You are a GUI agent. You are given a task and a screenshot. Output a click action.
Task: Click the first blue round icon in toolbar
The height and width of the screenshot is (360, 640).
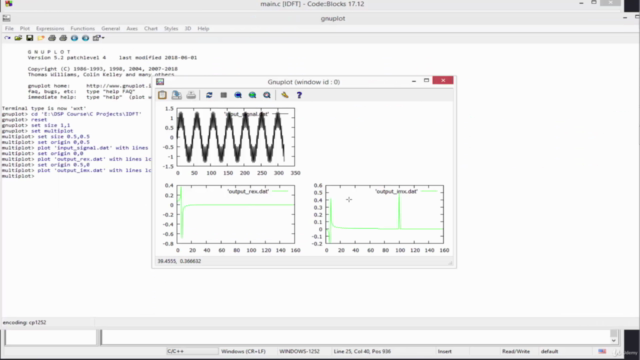(74, 38)
